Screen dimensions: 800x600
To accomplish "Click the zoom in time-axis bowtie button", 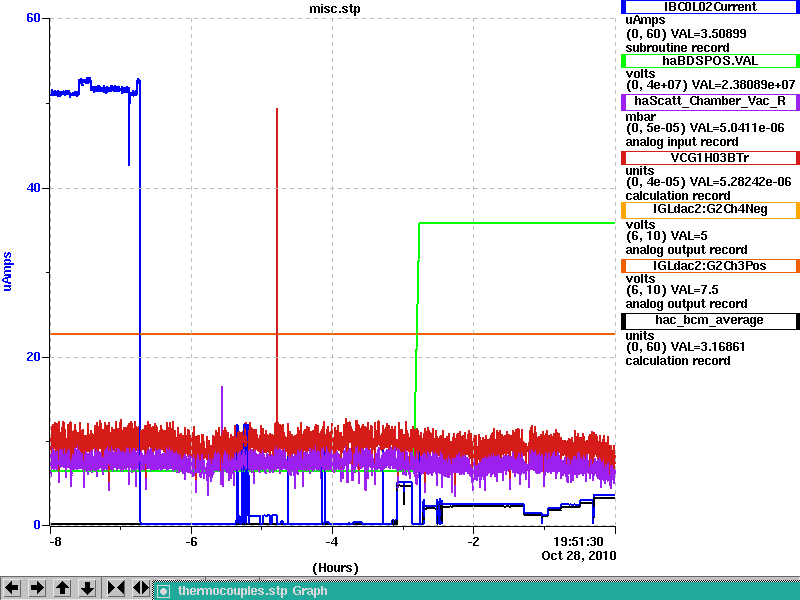I will click(x=116, y=588).
